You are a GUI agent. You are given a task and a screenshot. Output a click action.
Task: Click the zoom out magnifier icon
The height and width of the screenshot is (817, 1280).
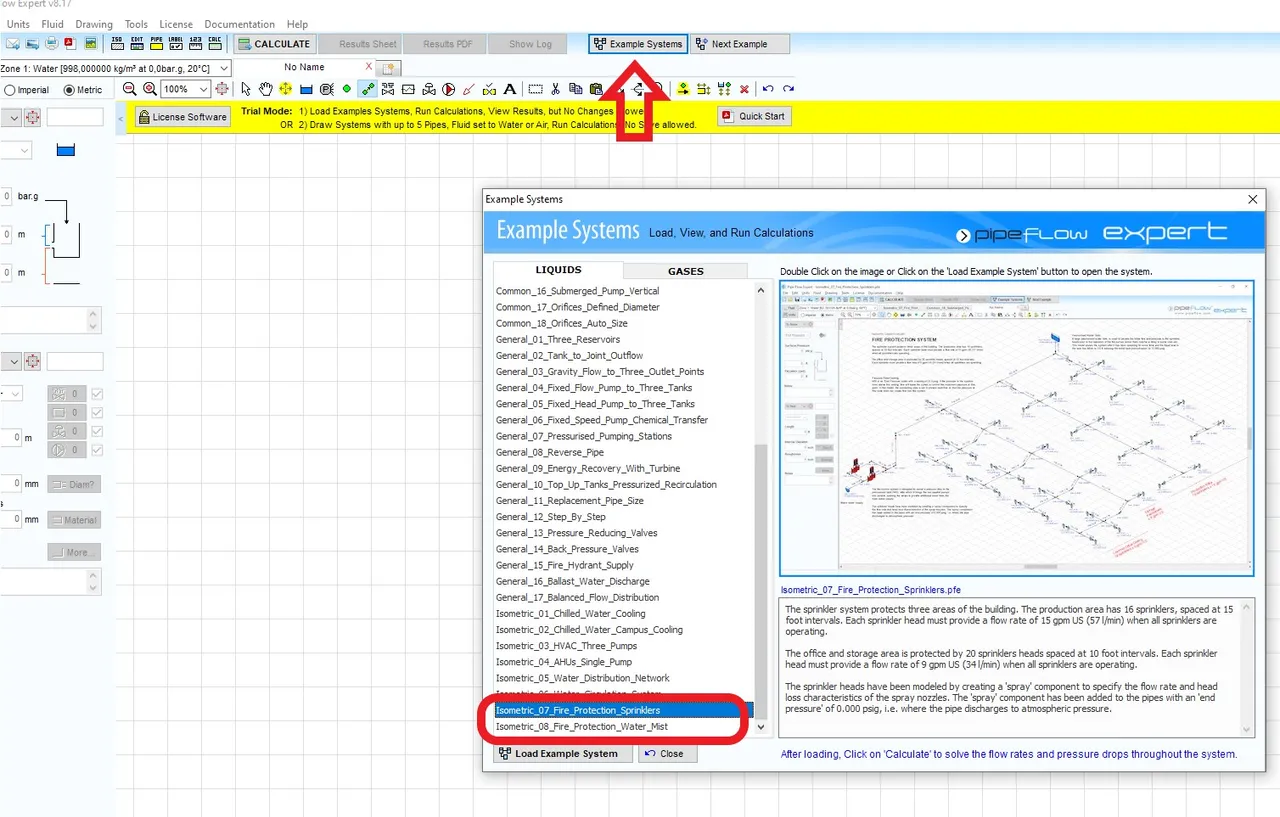coord(130,89)
